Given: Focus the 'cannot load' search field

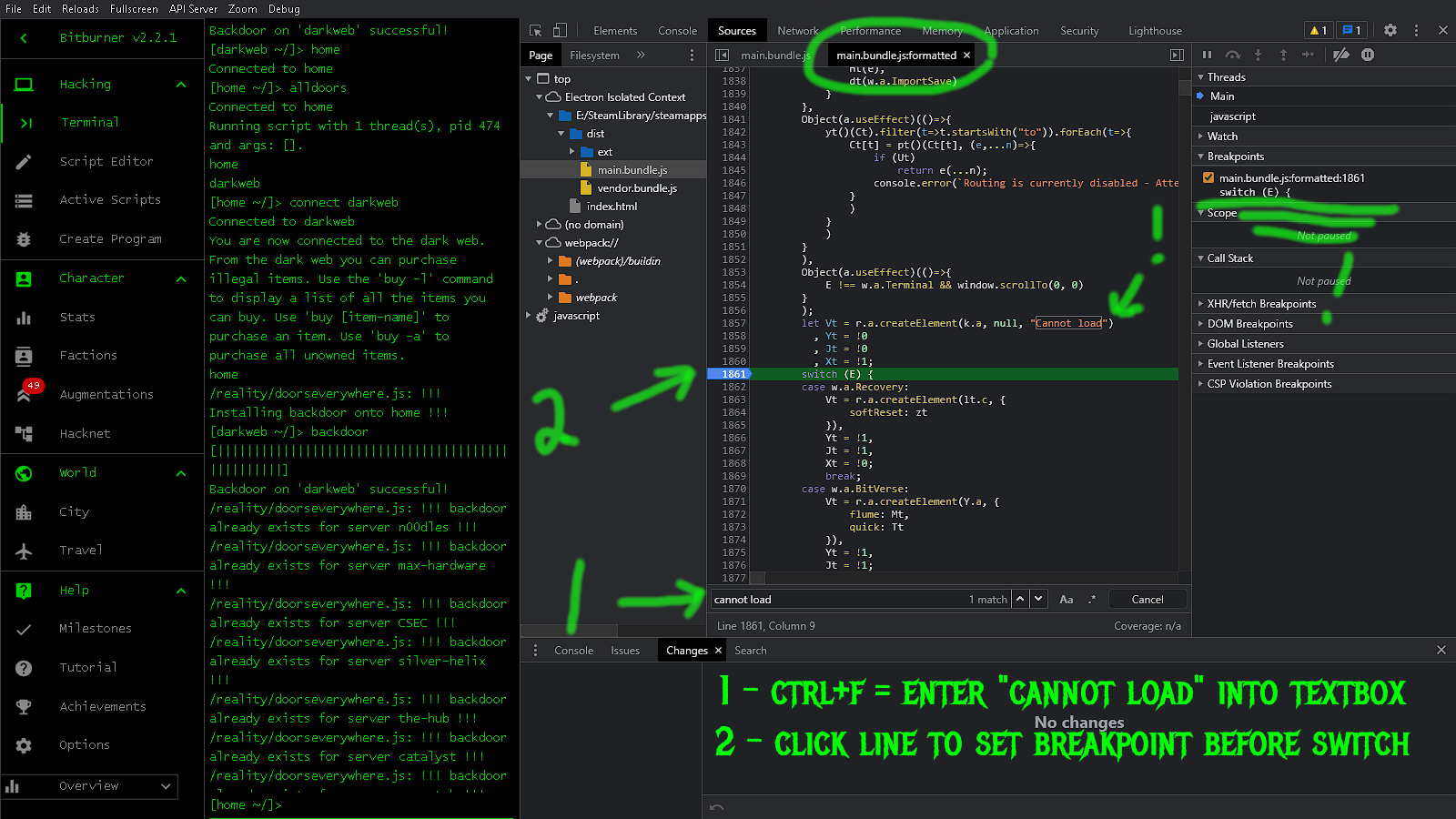Looking at the screenshot, I should (x=837, y=600).
